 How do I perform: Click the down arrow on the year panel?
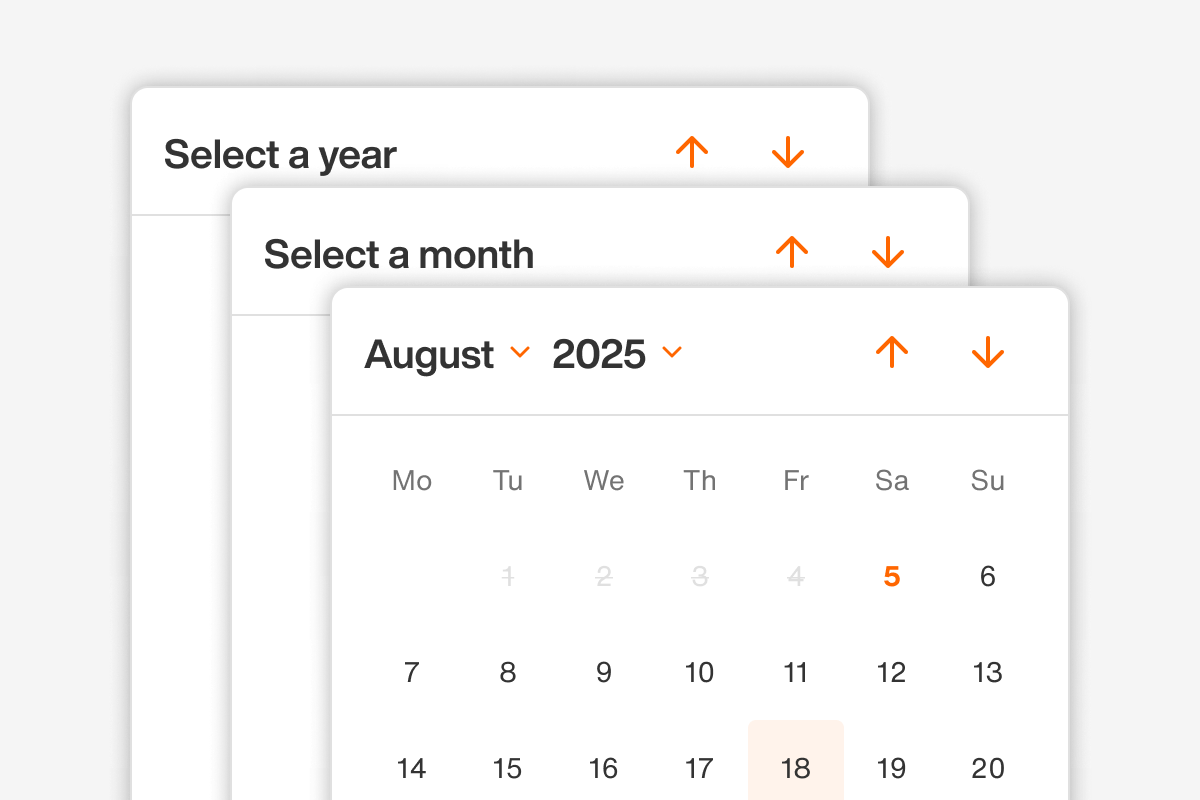click(788, 152)
